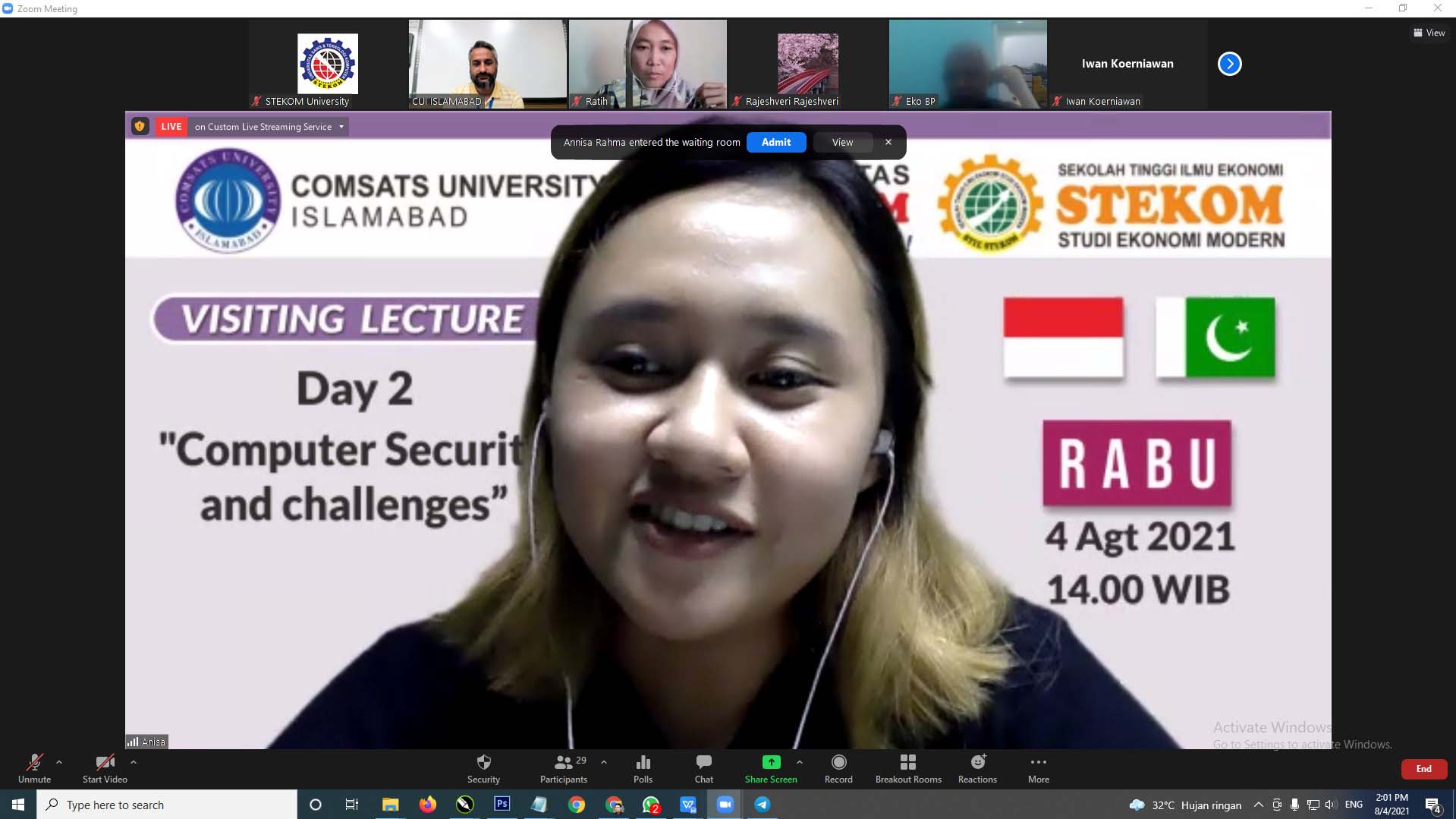Click the Meet Now camera tray icon
Screen dimensions: 1456x819
pos(1277,805)
